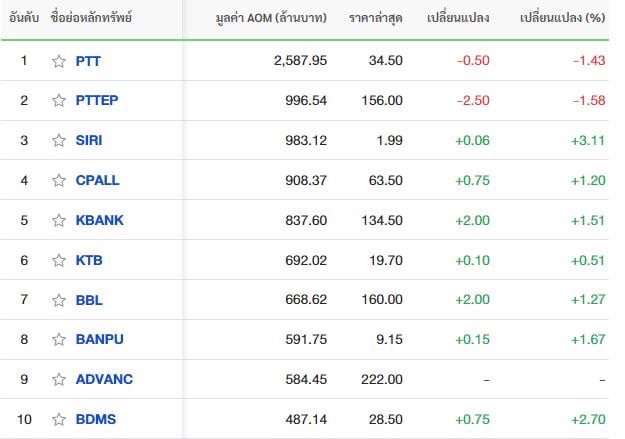
Task: Toggle favorite star for PTT
Action: tap(59, 61)
